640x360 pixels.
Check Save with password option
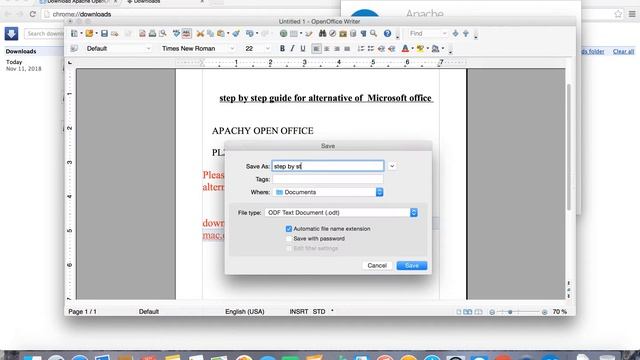(289, 239)
